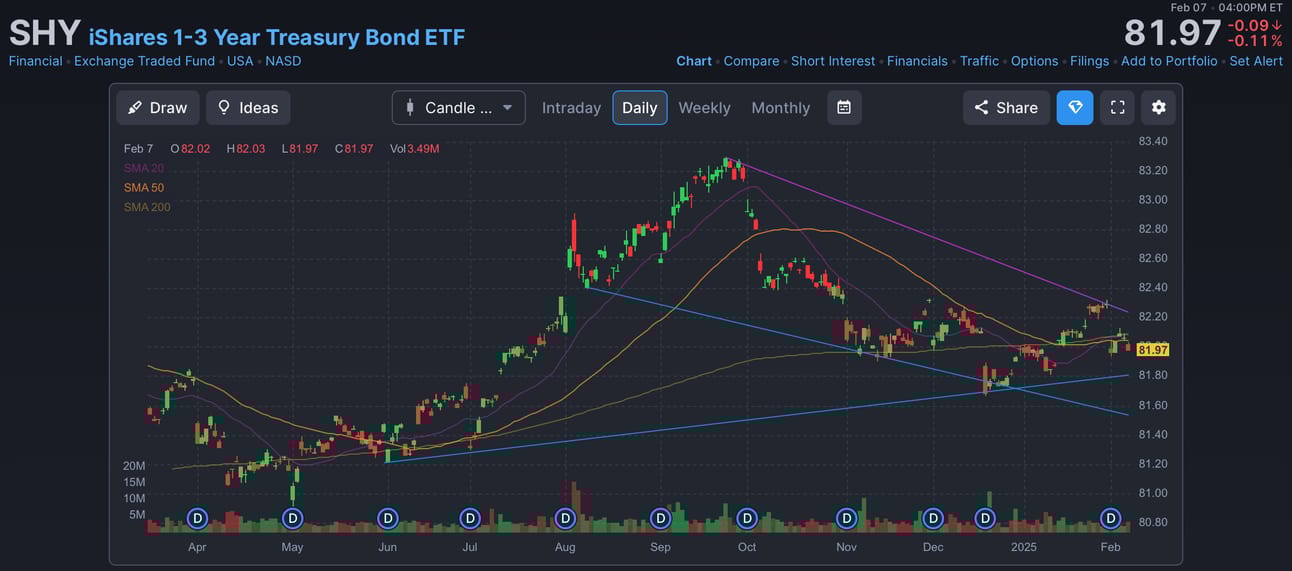Click the dividend marker at Jun
Viewport: 1292px width, 571px height.
[x=388, y=518]
